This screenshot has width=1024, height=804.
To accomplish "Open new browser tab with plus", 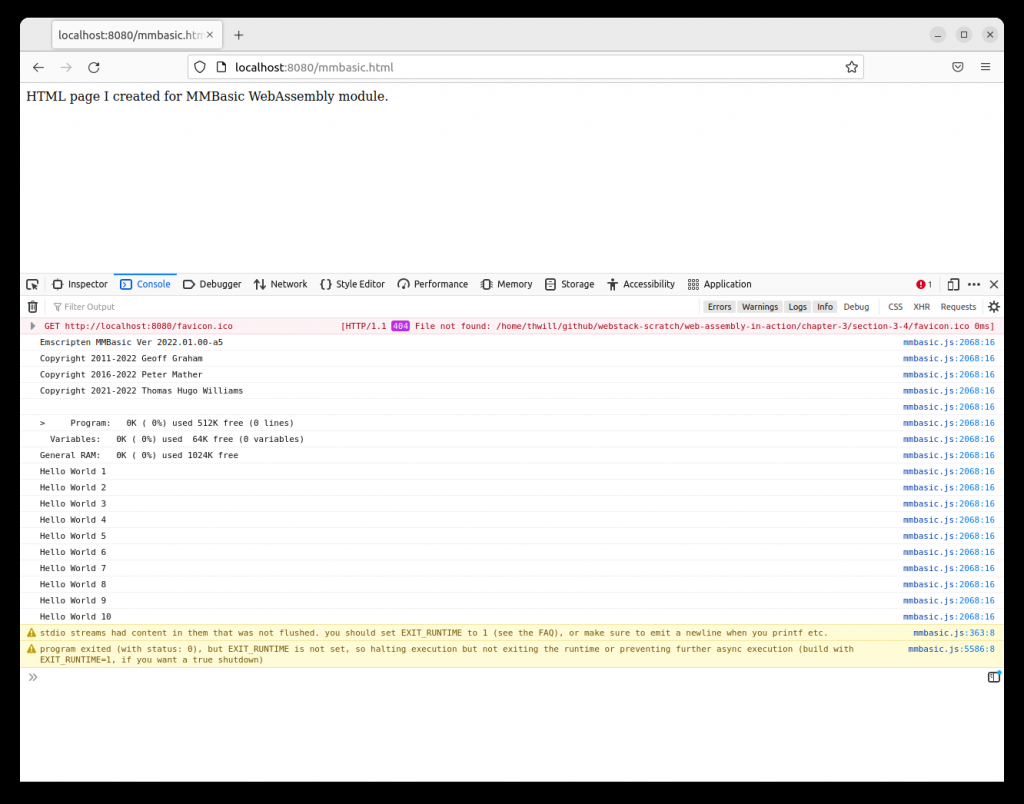I will 238,35.
